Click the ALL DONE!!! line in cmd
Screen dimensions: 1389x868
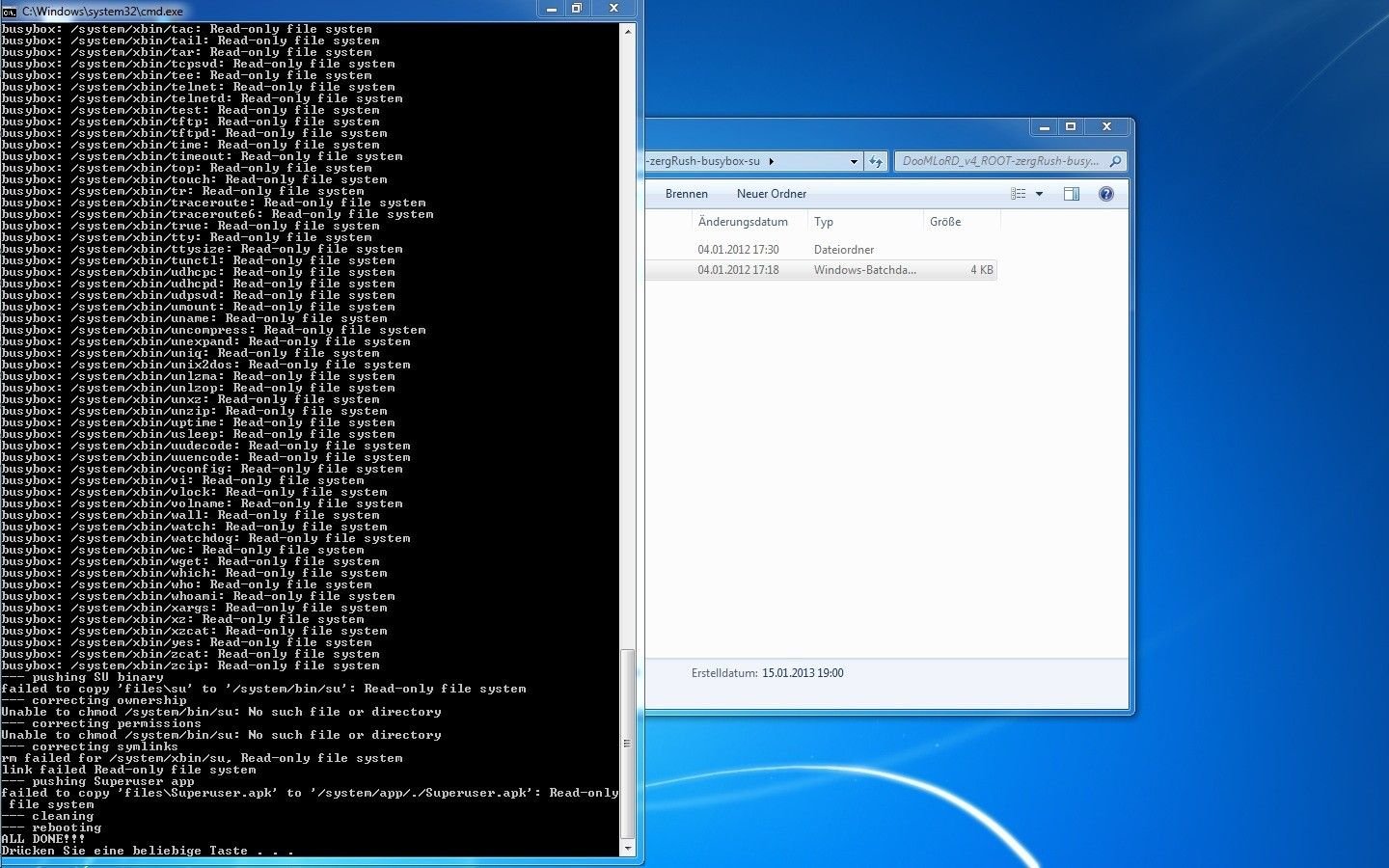coord(43,839)
